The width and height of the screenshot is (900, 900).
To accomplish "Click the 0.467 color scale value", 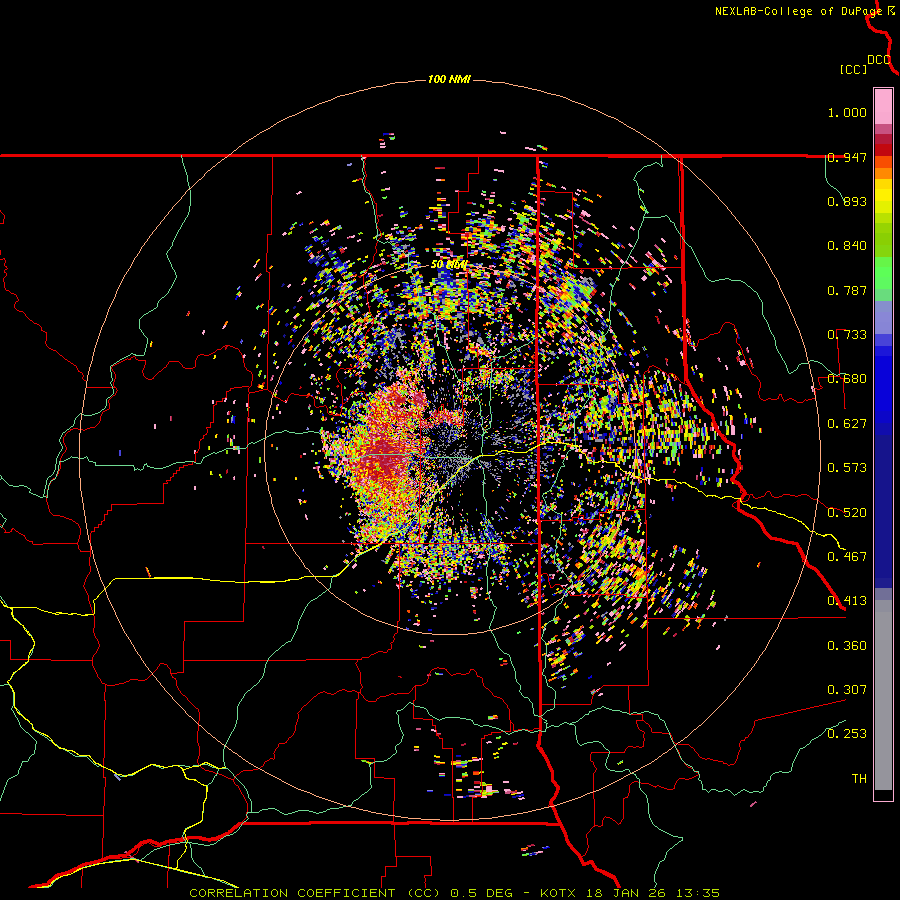I will 847,557.
